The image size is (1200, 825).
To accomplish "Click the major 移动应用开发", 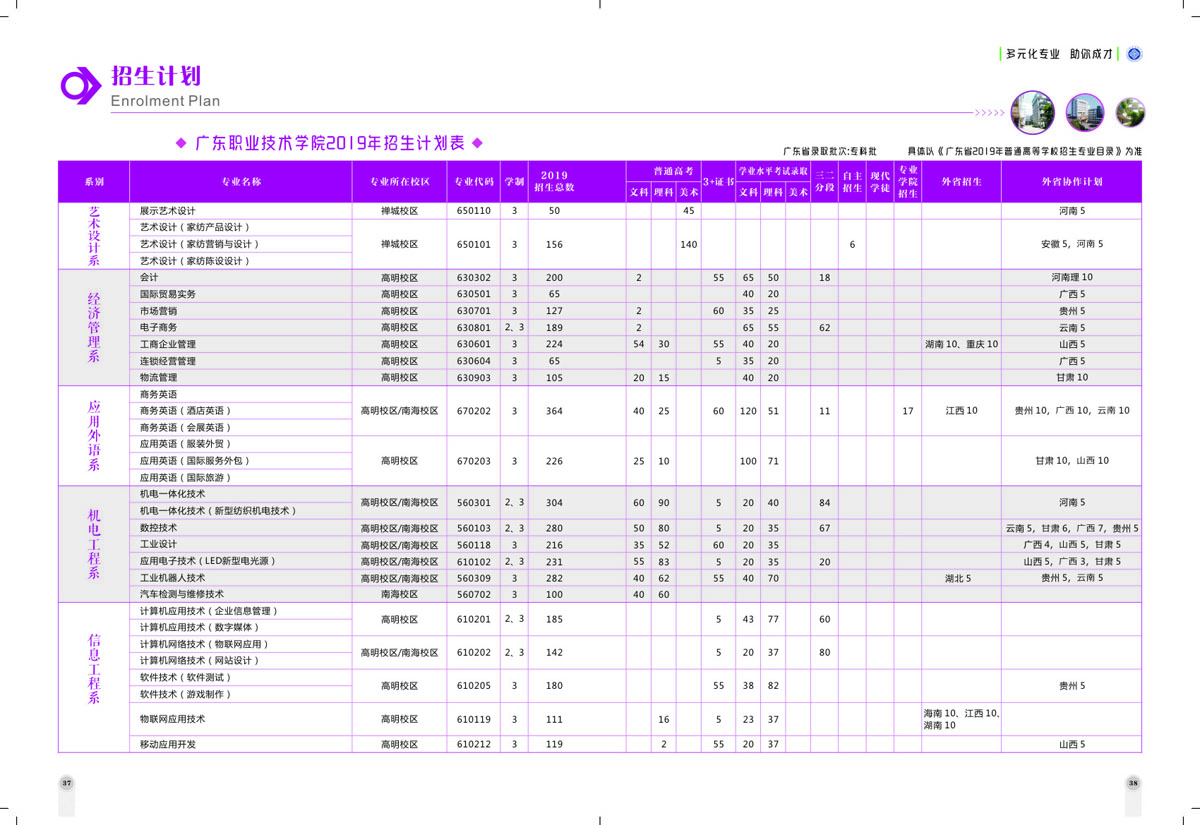I will (168, 744).
